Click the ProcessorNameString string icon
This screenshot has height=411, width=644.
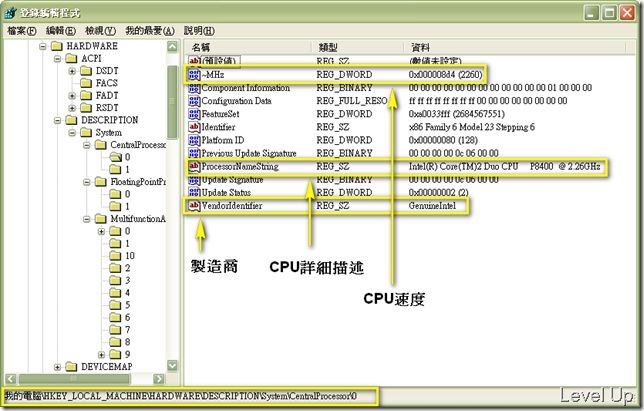[x=194, y=167]
